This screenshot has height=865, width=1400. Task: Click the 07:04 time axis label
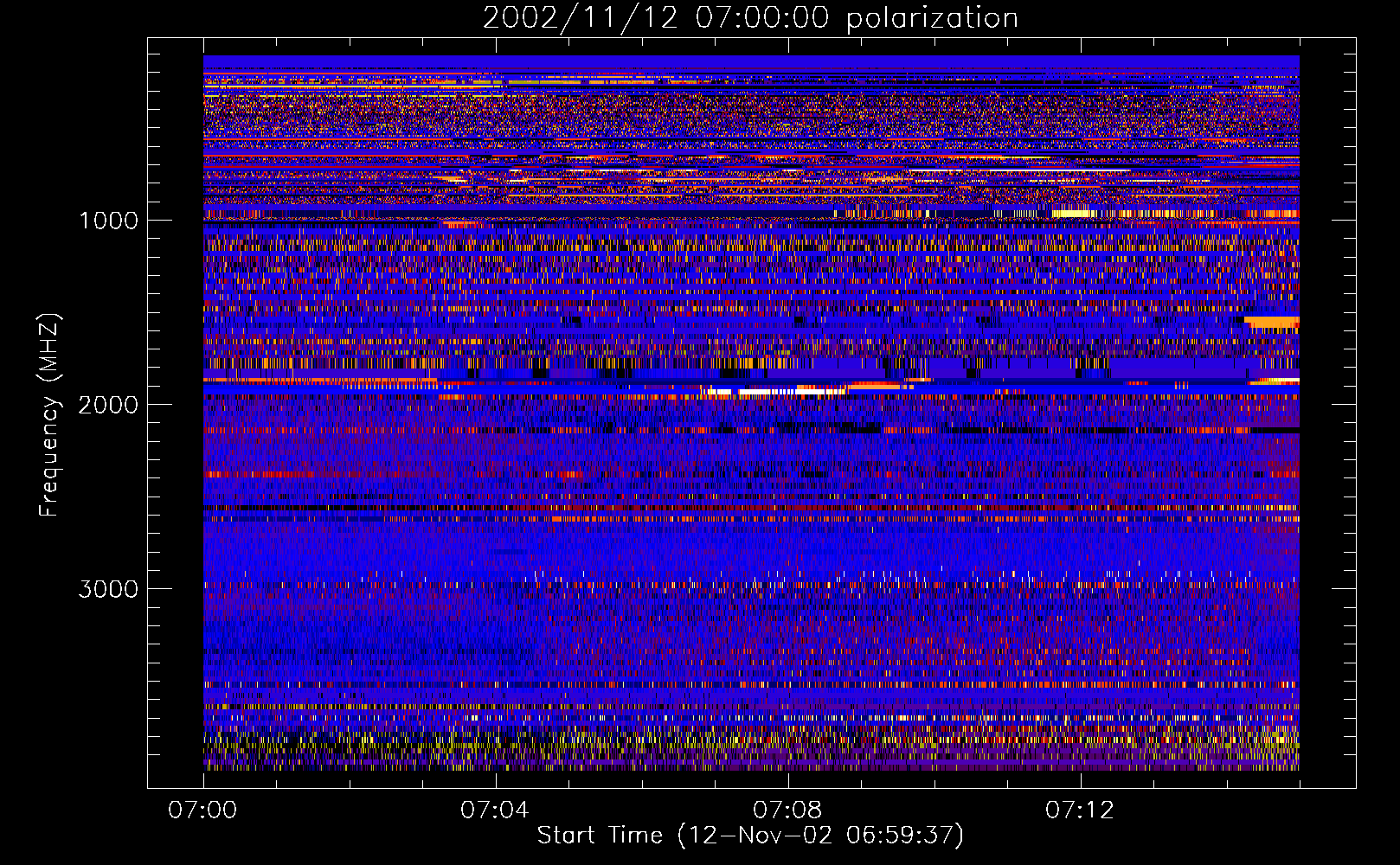coord(495,811)
